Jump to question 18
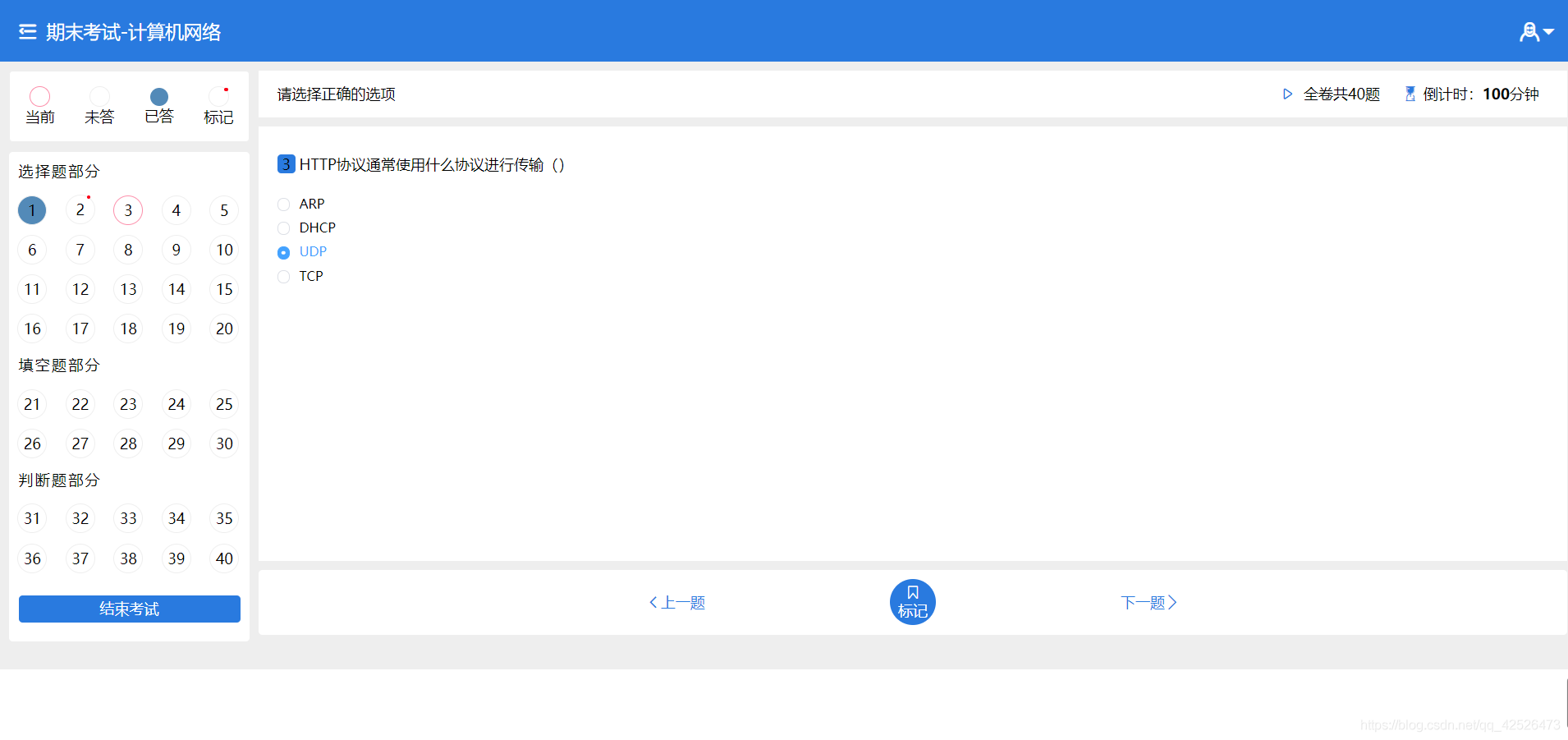Screen dimensions: 1568x740 coord(128,329)
